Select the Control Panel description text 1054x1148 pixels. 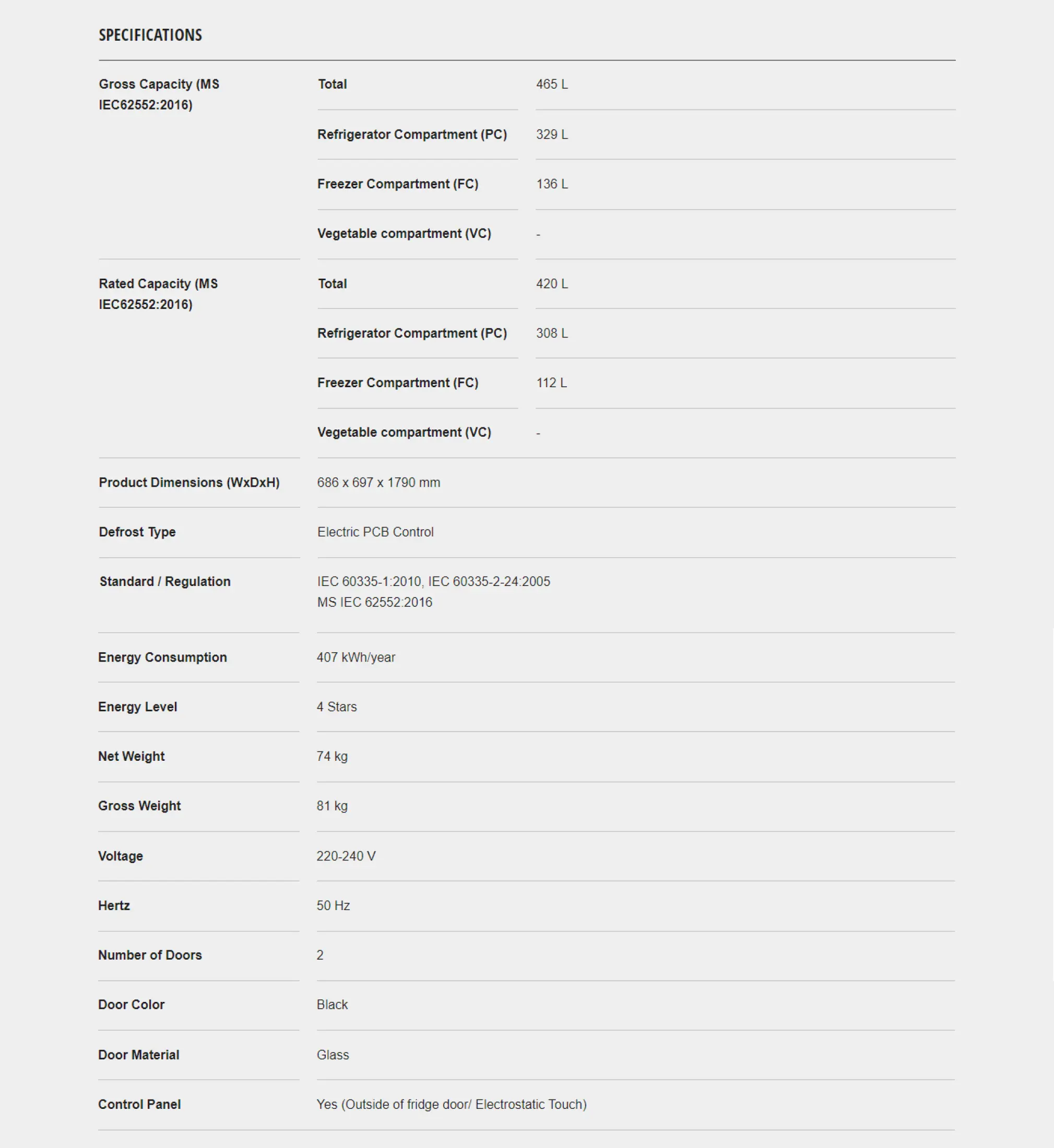pos(452,1105)
